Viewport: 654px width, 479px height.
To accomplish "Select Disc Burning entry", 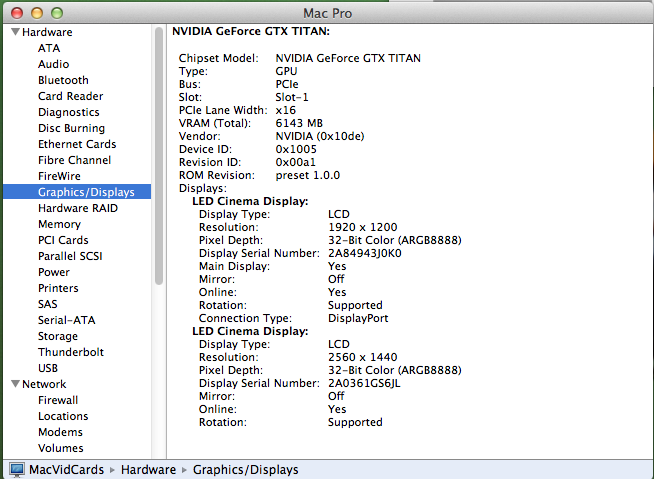I will [71, 128].
